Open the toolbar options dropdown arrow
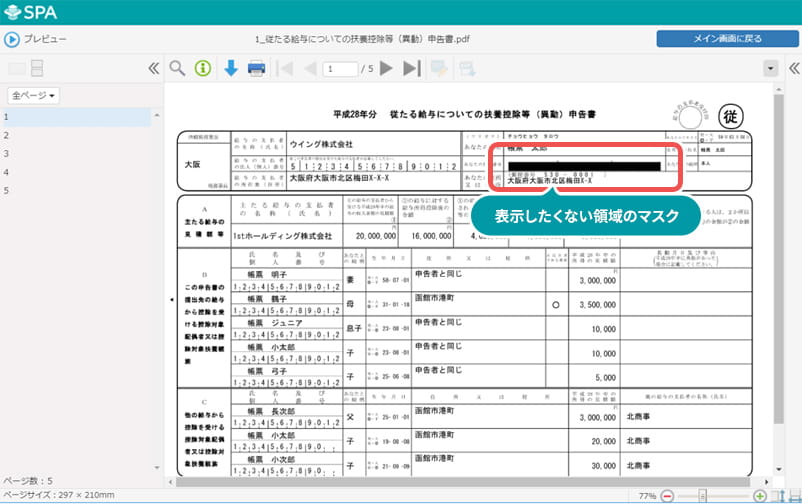 (x=771, y=68)
